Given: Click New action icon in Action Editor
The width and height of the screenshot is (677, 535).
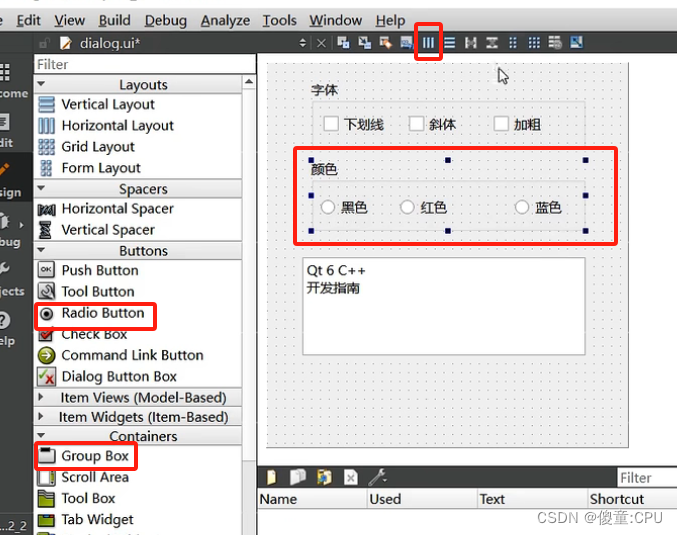Looking at the screenshot, I should point(272,478).
